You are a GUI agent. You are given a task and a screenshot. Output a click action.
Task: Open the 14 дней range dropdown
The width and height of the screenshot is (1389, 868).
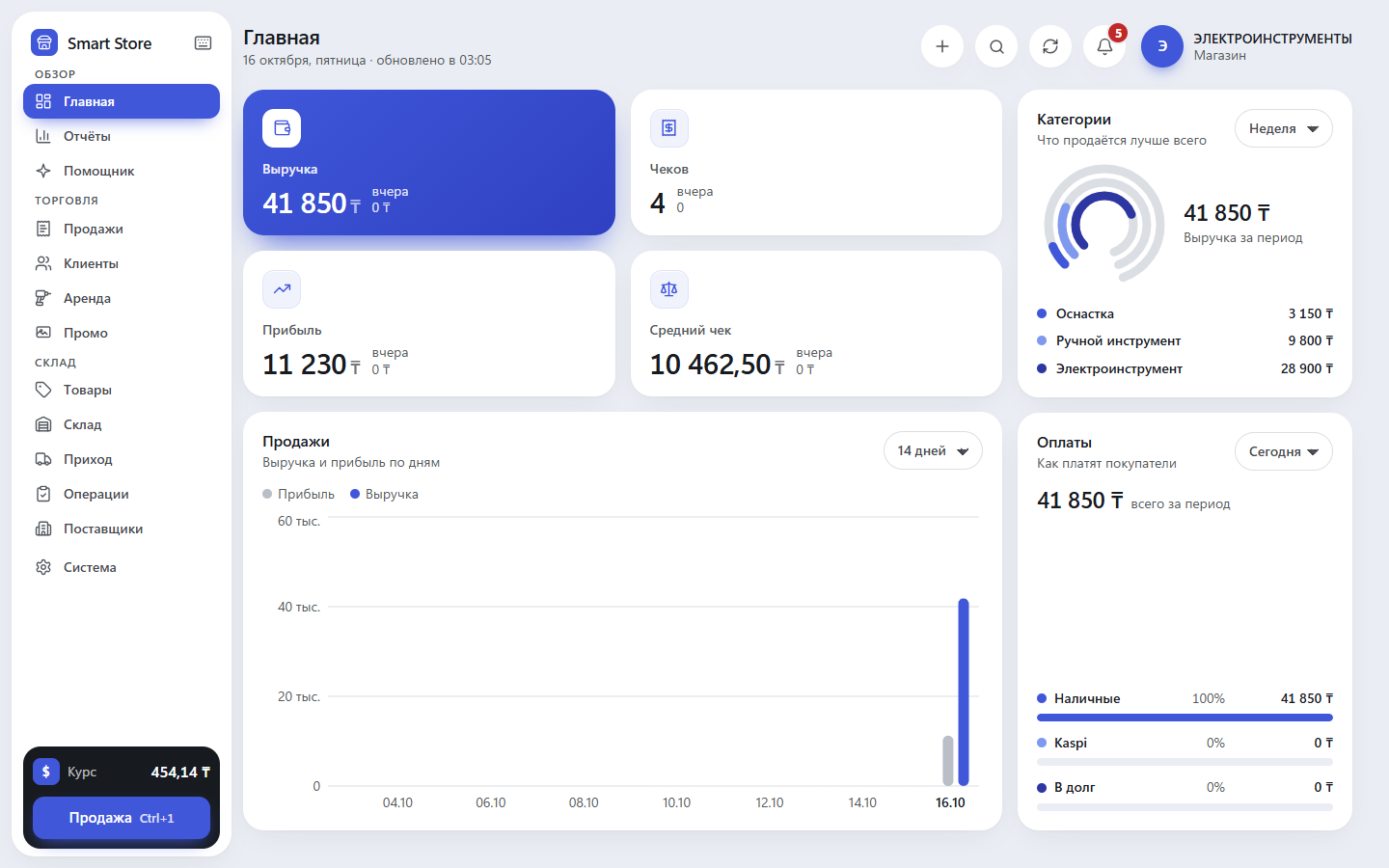pyautogui.click(x=933, y=450)
